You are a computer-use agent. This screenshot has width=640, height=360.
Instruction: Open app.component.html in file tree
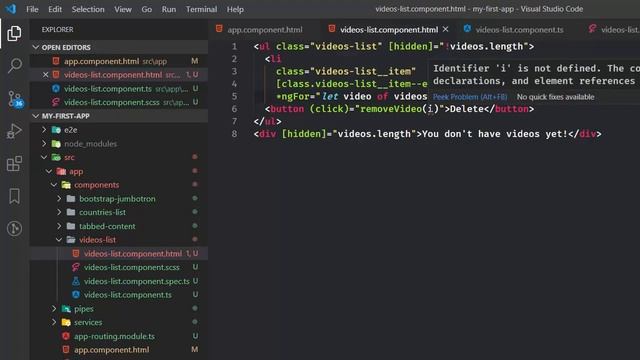click(119, 350)
